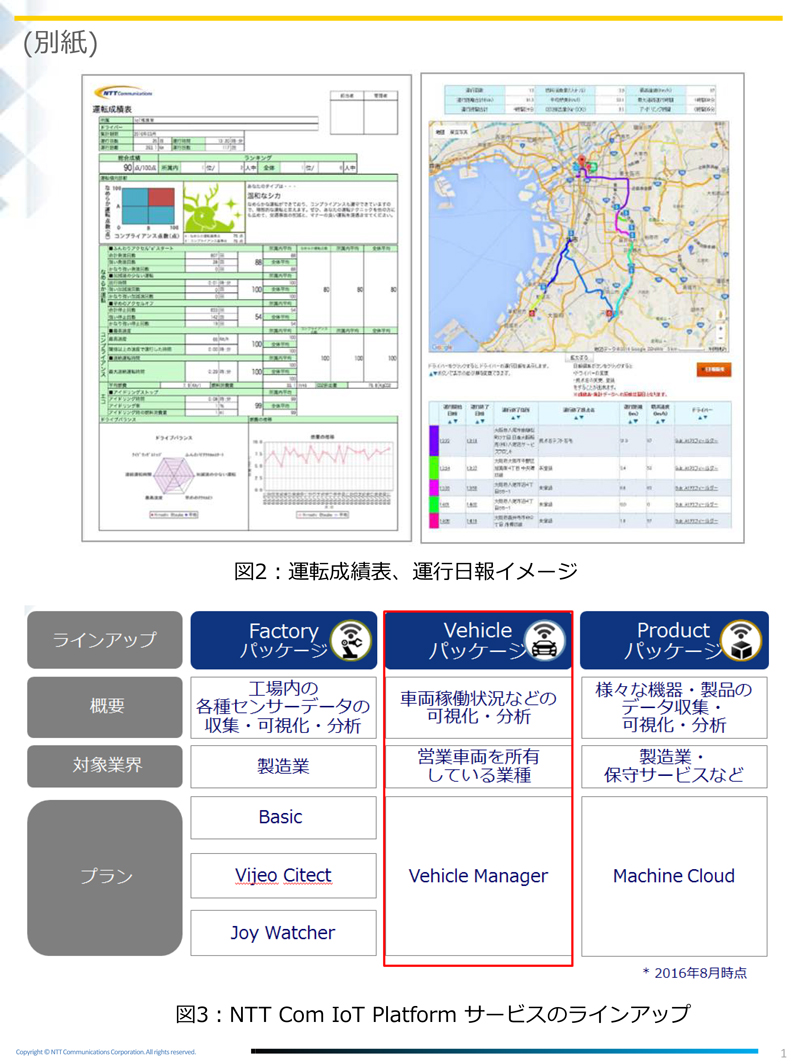Select the 地図 / 航空写真 map type control
The height and width of the screenshot is (1064, 800).
[x=451, y=132]
